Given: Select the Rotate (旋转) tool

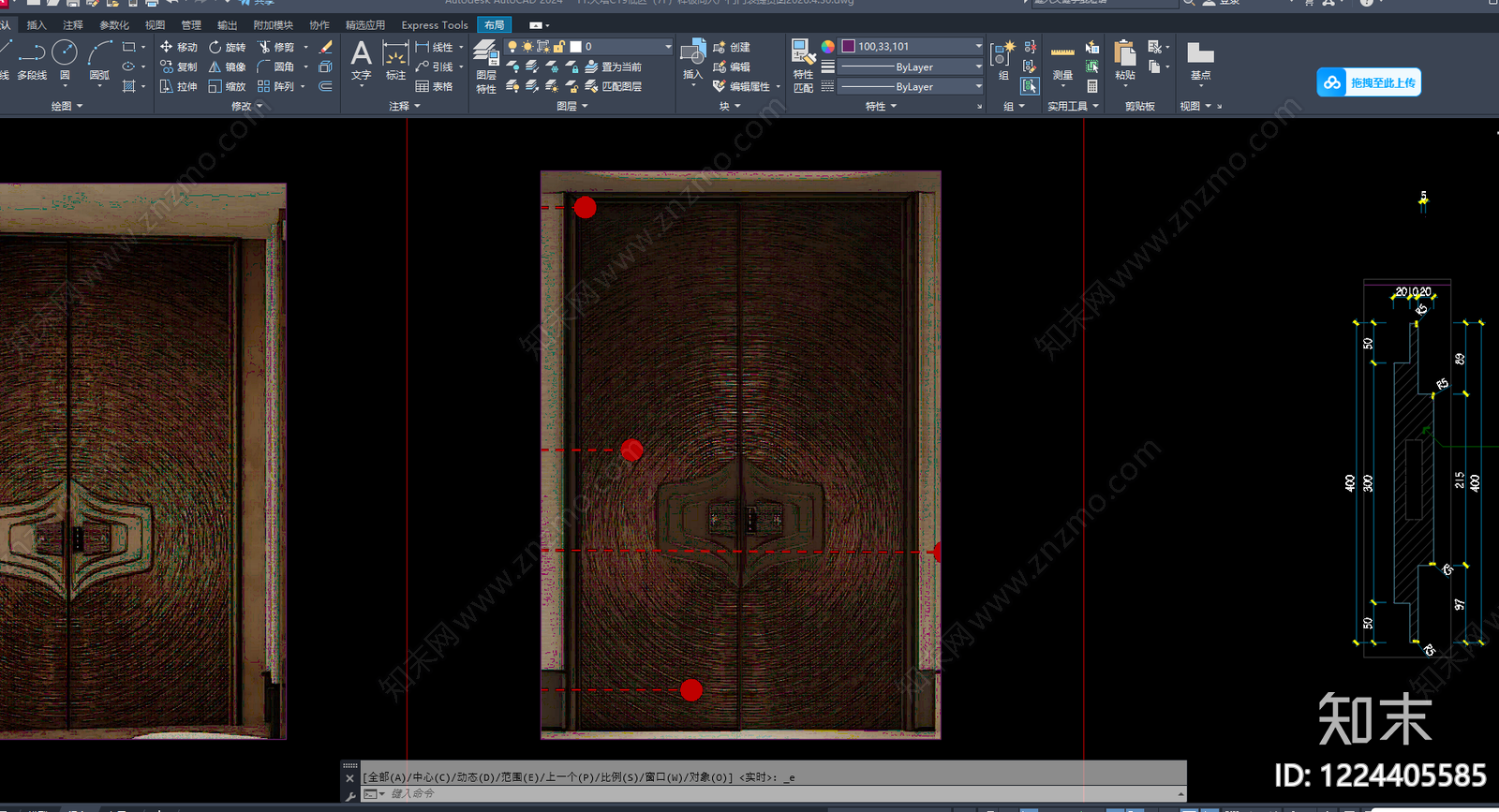Looking at the screenshot, I should pyautogui.click(x=227, y=47).
